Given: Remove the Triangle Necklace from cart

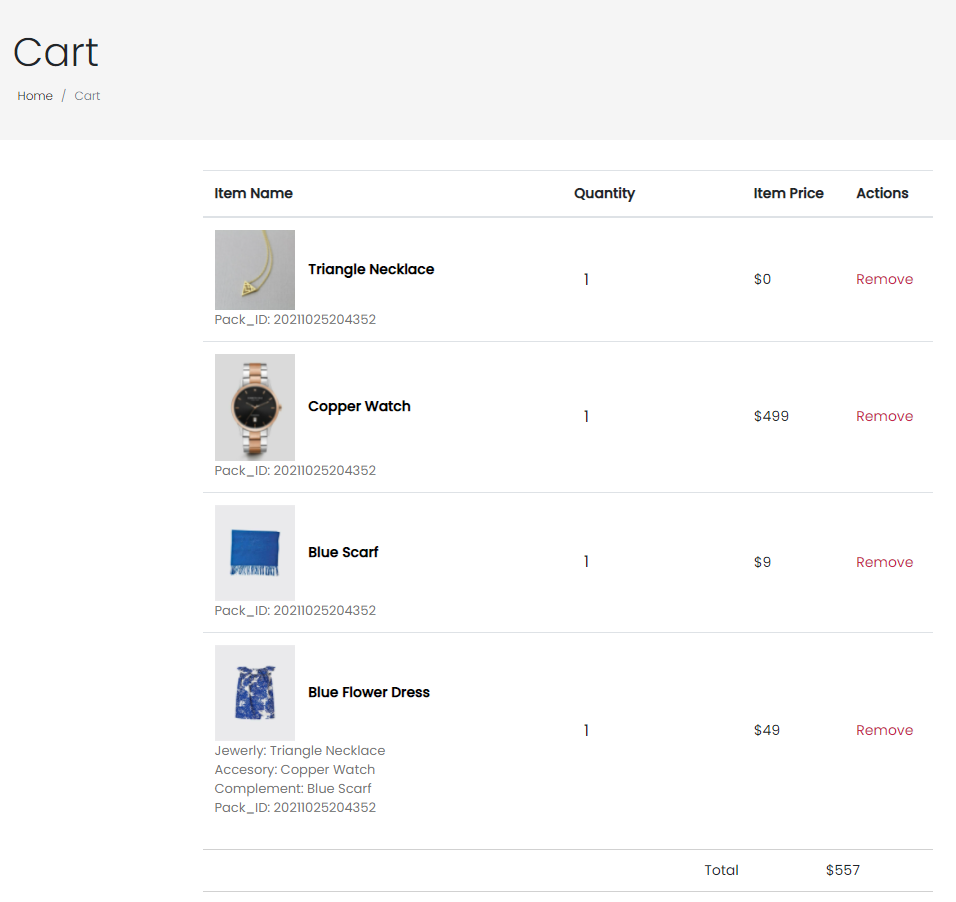Looking at the screenshot, I should click(884, 279).
